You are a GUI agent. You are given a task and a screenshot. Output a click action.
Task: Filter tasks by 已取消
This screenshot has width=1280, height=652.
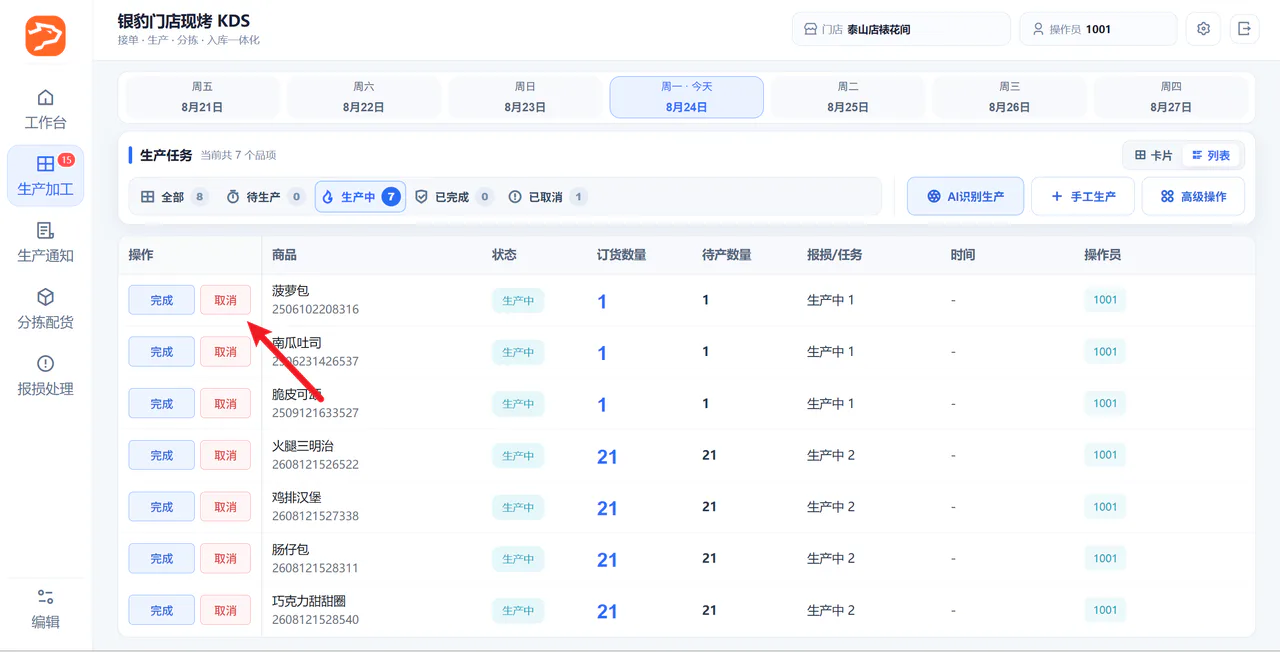click(x=547, y=197)
